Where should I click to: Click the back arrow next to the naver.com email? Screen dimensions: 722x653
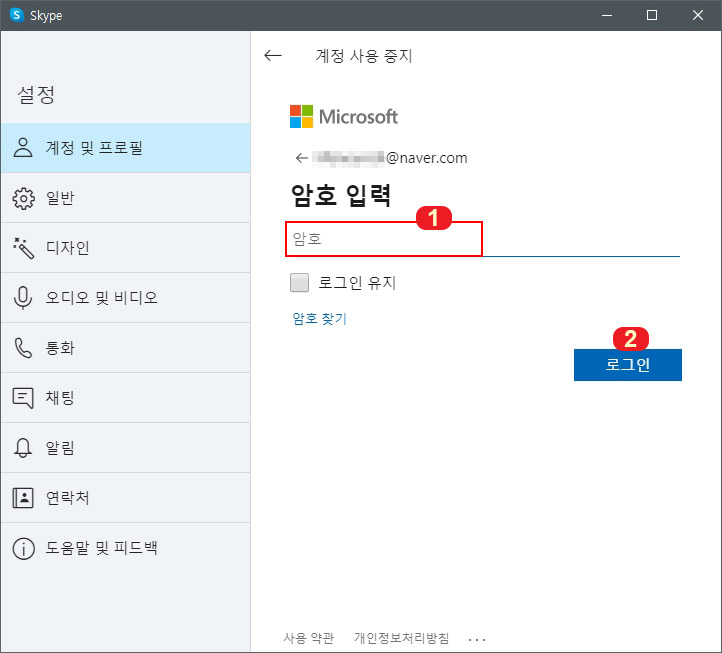[x=302, y=158]
